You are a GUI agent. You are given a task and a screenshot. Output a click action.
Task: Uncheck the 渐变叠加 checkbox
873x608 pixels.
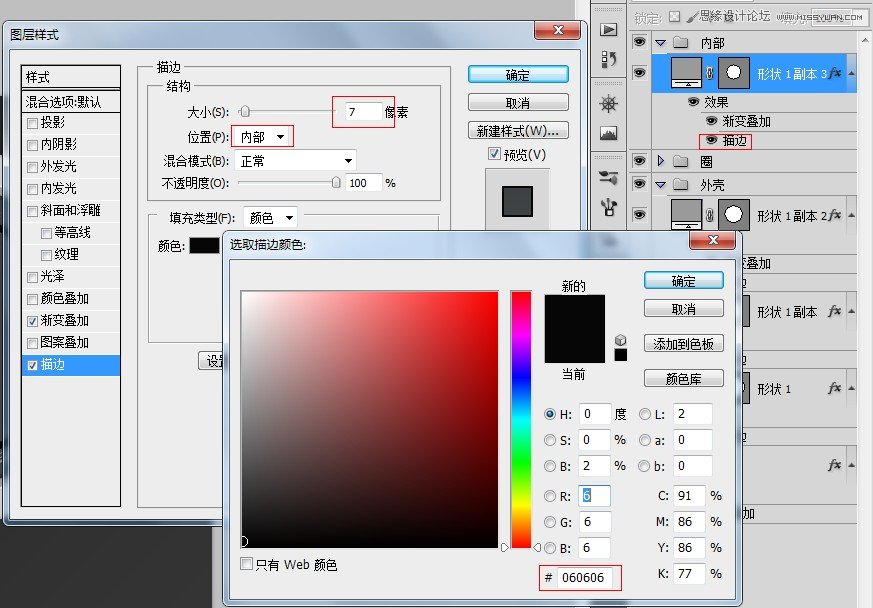32,321
